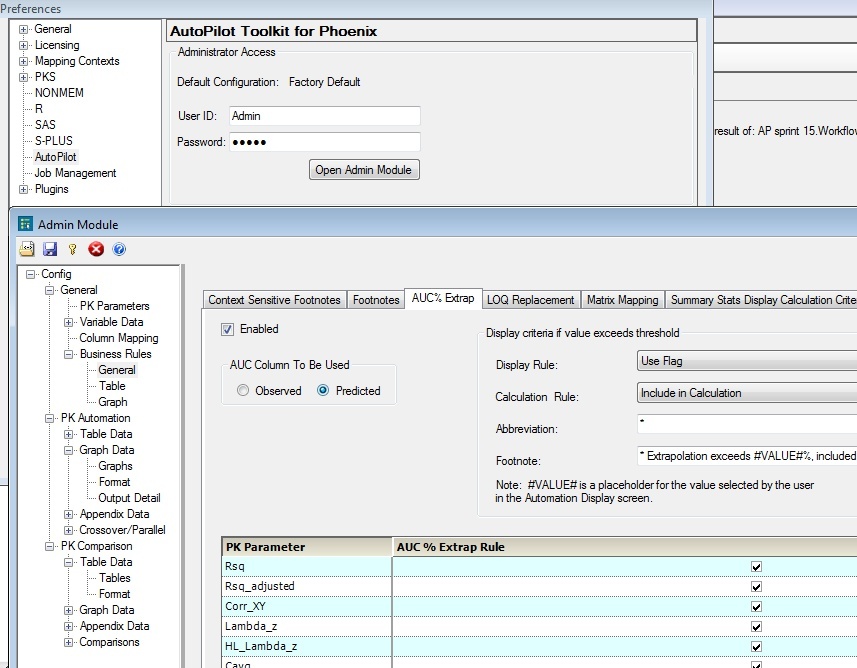This screenshot has width=857, height=668.
Task: Select the AUC% Extrap tab
Action: (443, 298)
